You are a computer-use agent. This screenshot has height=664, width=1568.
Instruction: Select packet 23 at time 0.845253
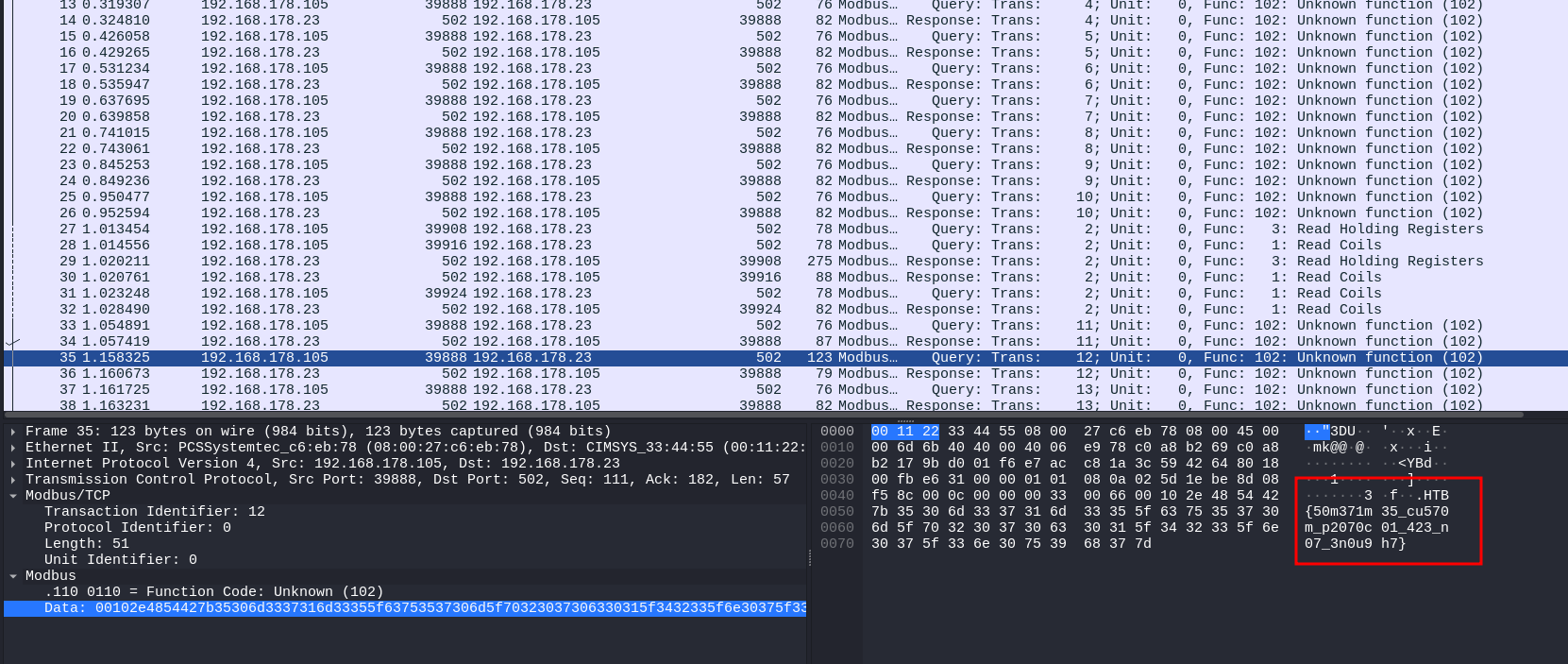(784, 164)
